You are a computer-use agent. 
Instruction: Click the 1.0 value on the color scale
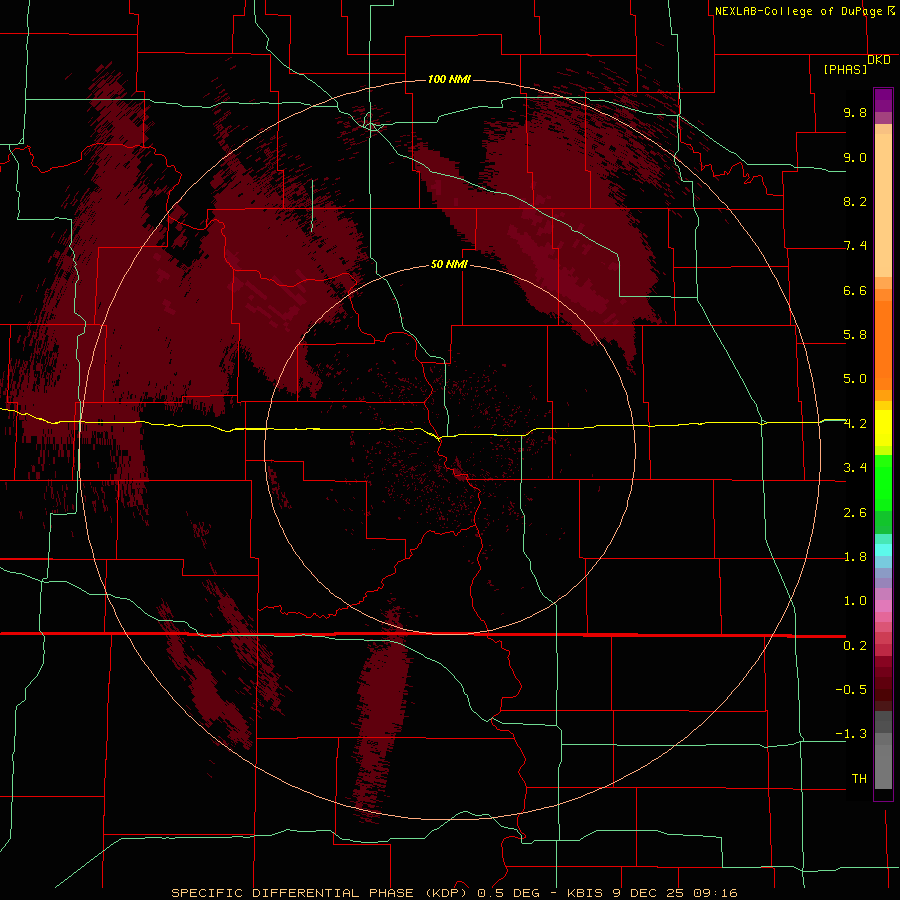[855, 601]
